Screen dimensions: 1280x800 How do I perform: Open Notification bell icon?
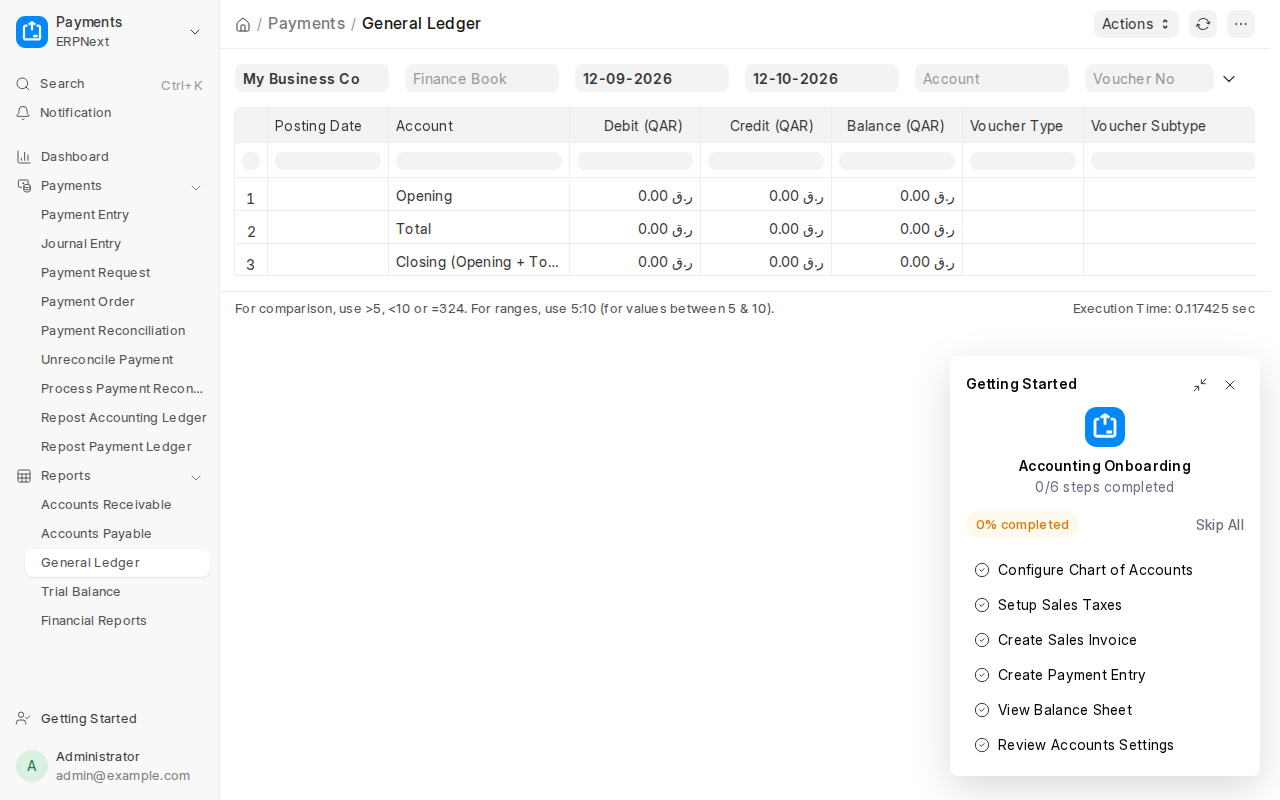tap(23, 113)
